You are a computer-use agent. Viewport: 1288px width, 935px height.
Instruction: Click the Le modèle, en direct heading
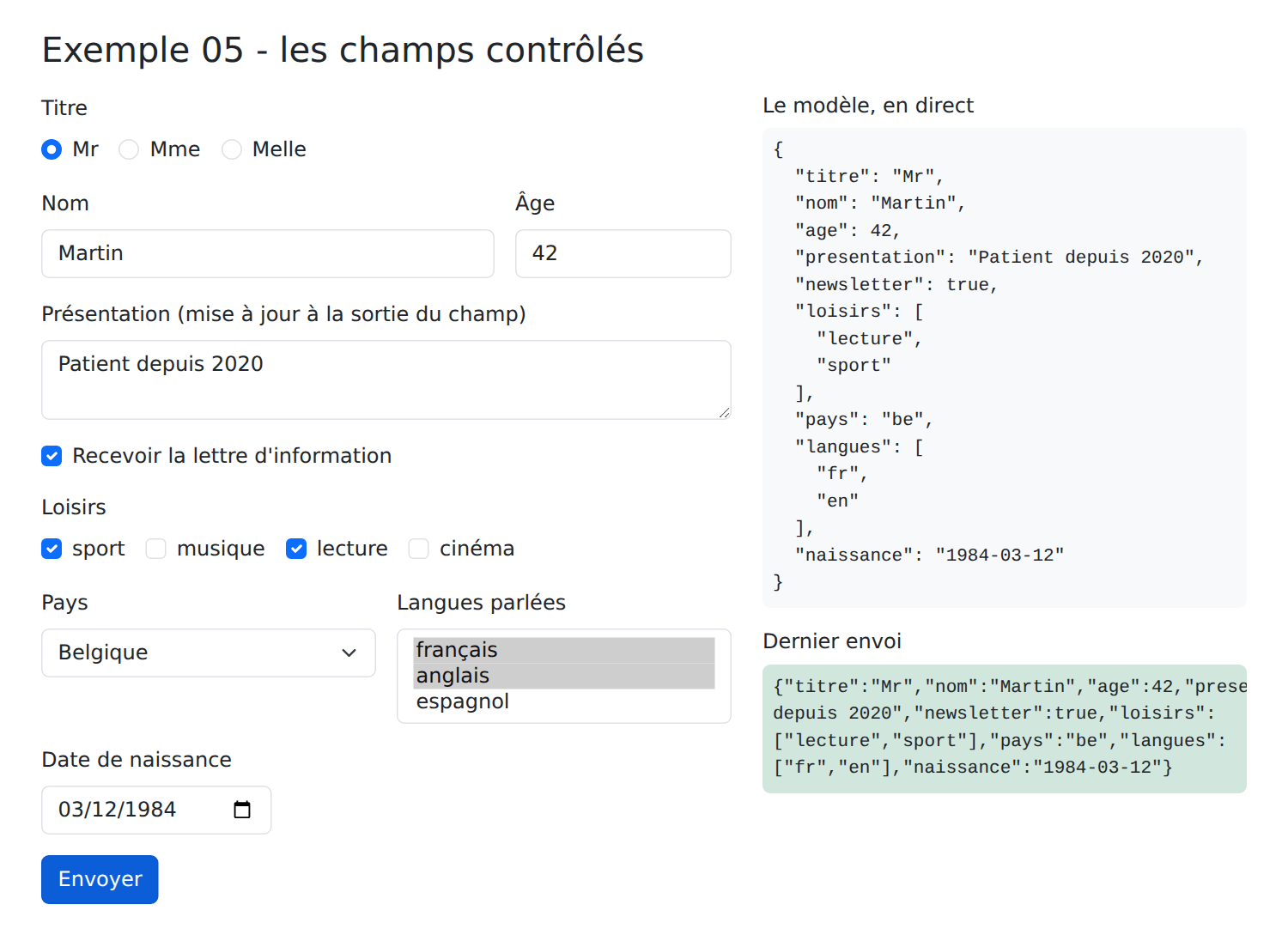click(x=868, y=106)
